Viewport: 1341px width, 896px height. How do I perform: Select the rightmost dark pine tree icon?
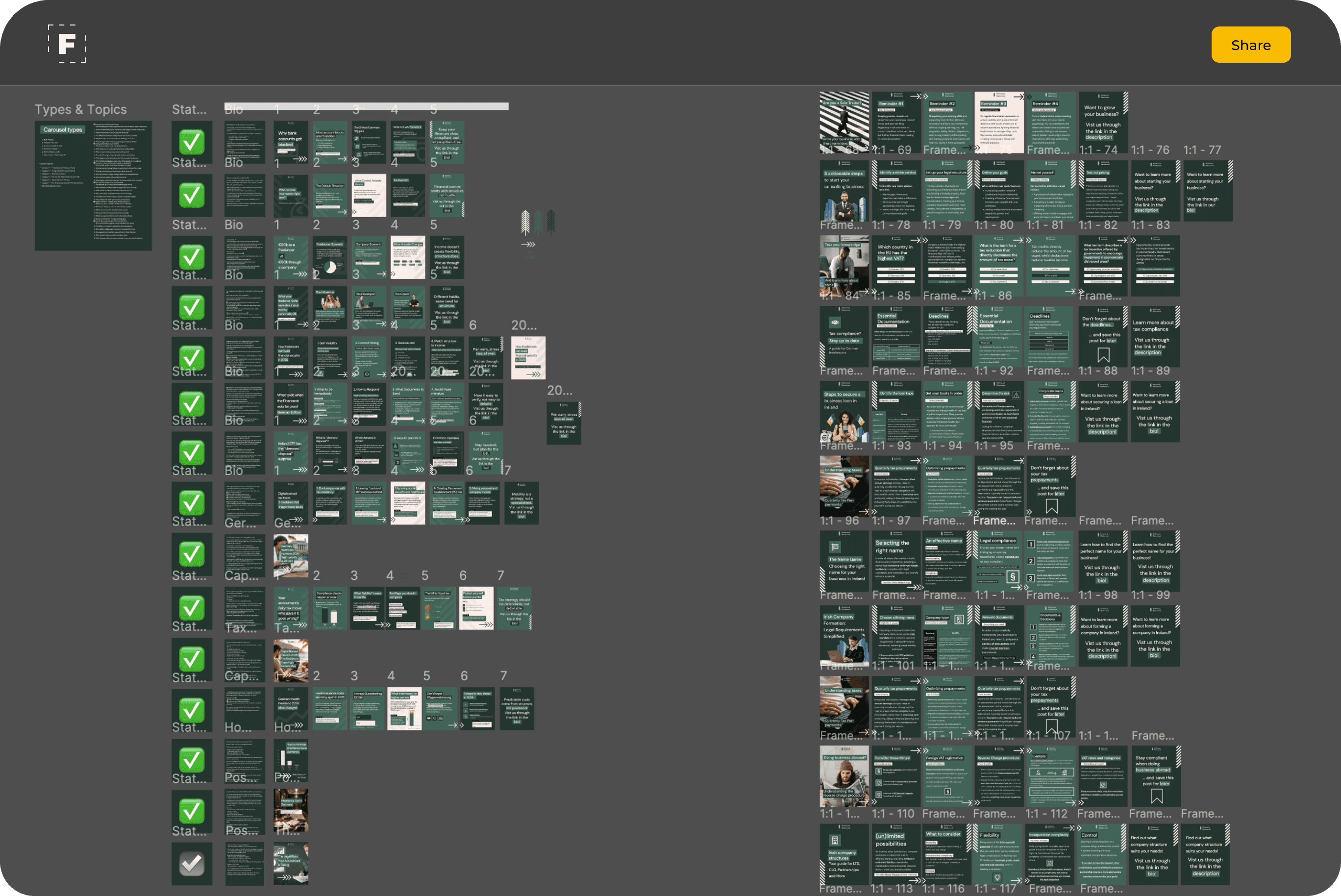(x=551, y=223)
